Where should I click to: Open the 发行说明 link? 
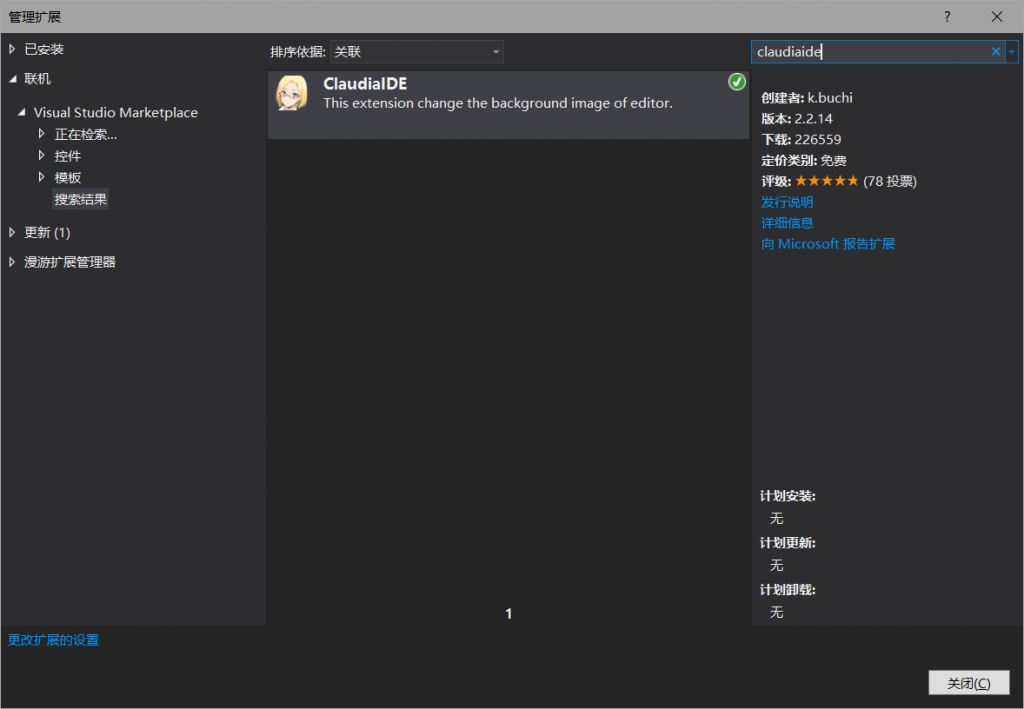click(787, 202)
